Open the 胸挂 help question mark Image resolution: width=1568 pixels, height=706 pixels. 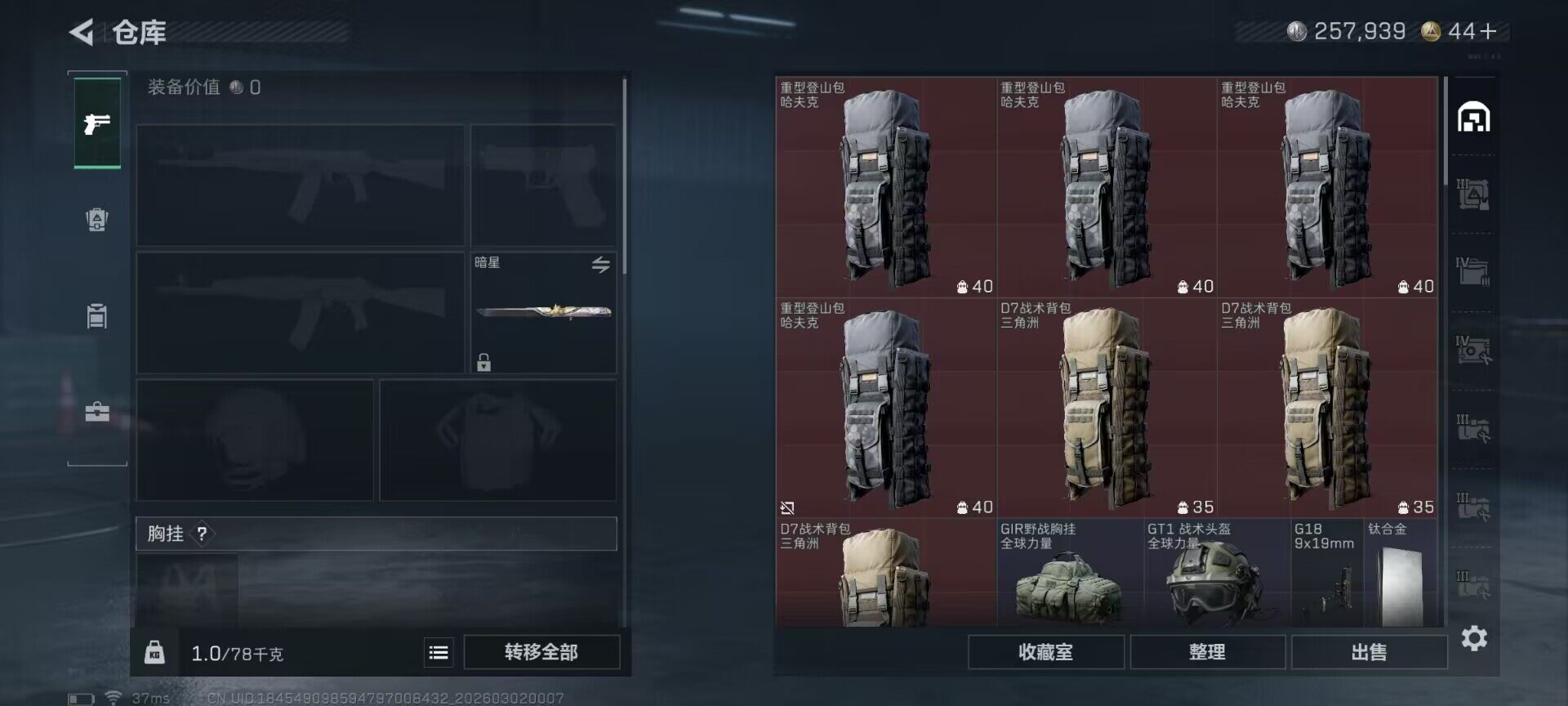(202, 534)
